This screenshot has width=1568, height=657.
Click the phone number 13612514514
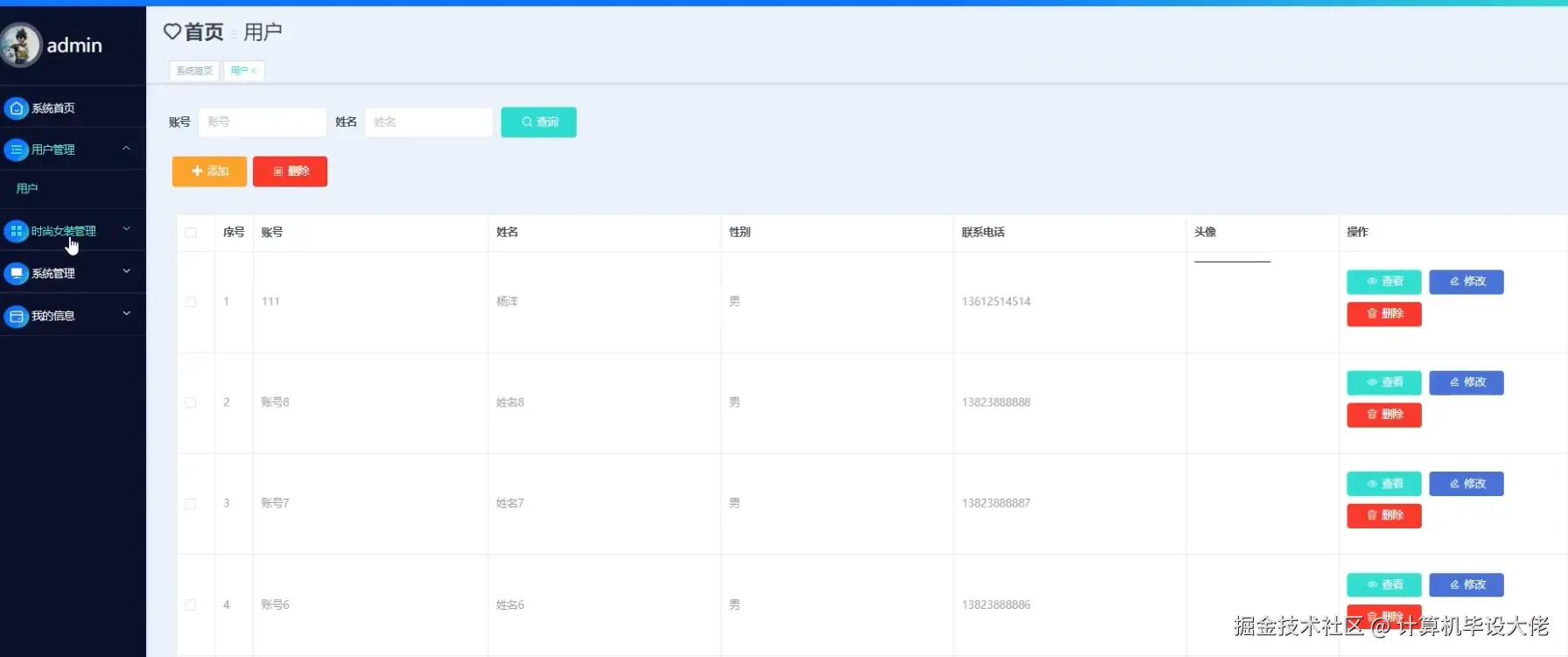tap(997, 302)
